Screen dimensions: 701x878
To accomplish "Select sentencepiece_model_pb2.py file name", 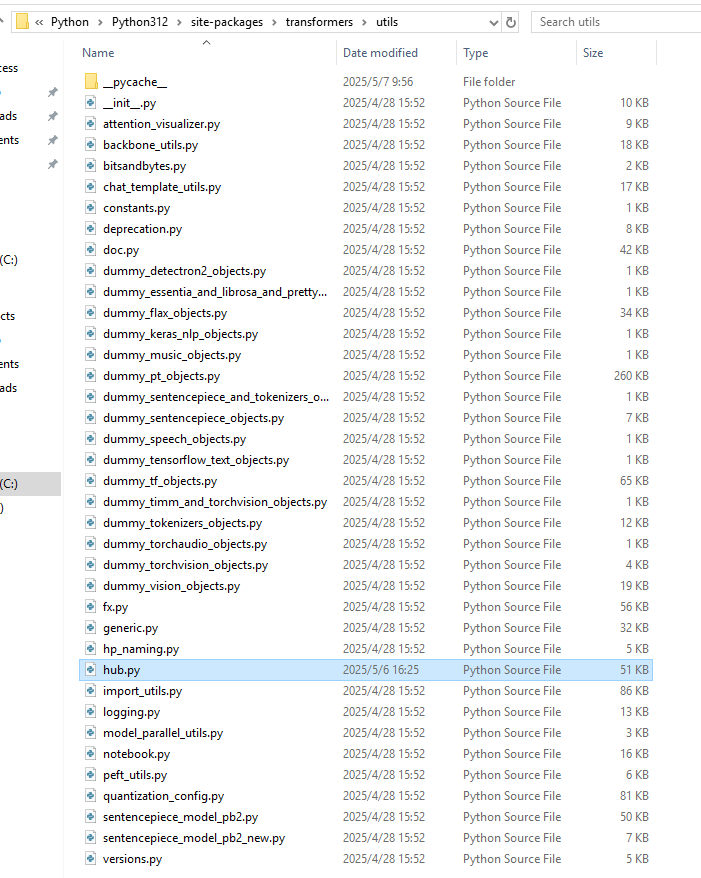I will click(180, 817).
